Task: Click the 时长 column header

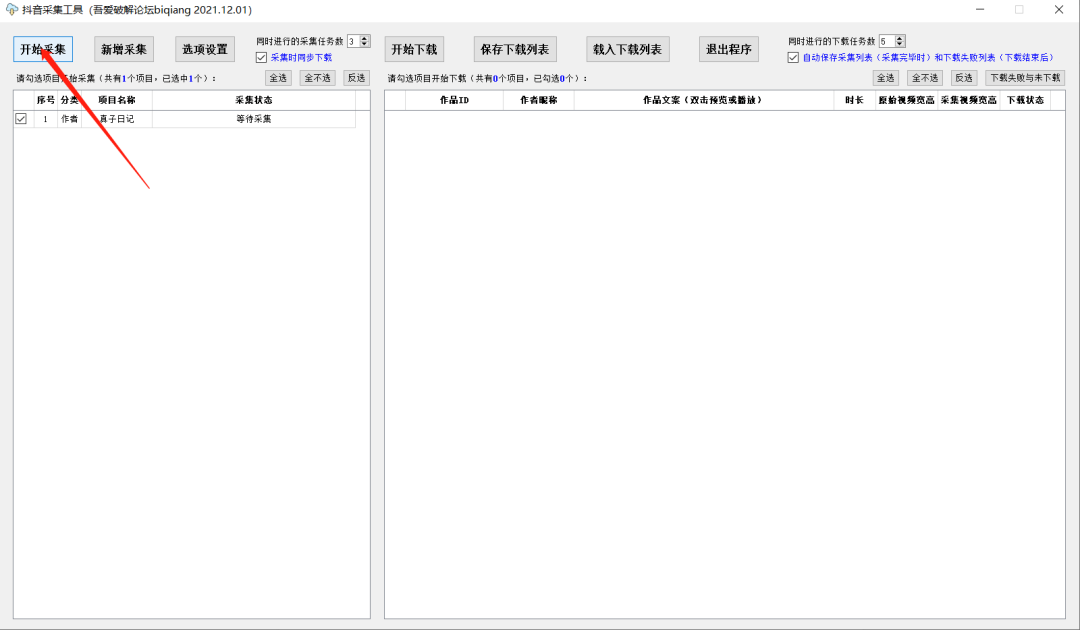Action: (854, 100)
